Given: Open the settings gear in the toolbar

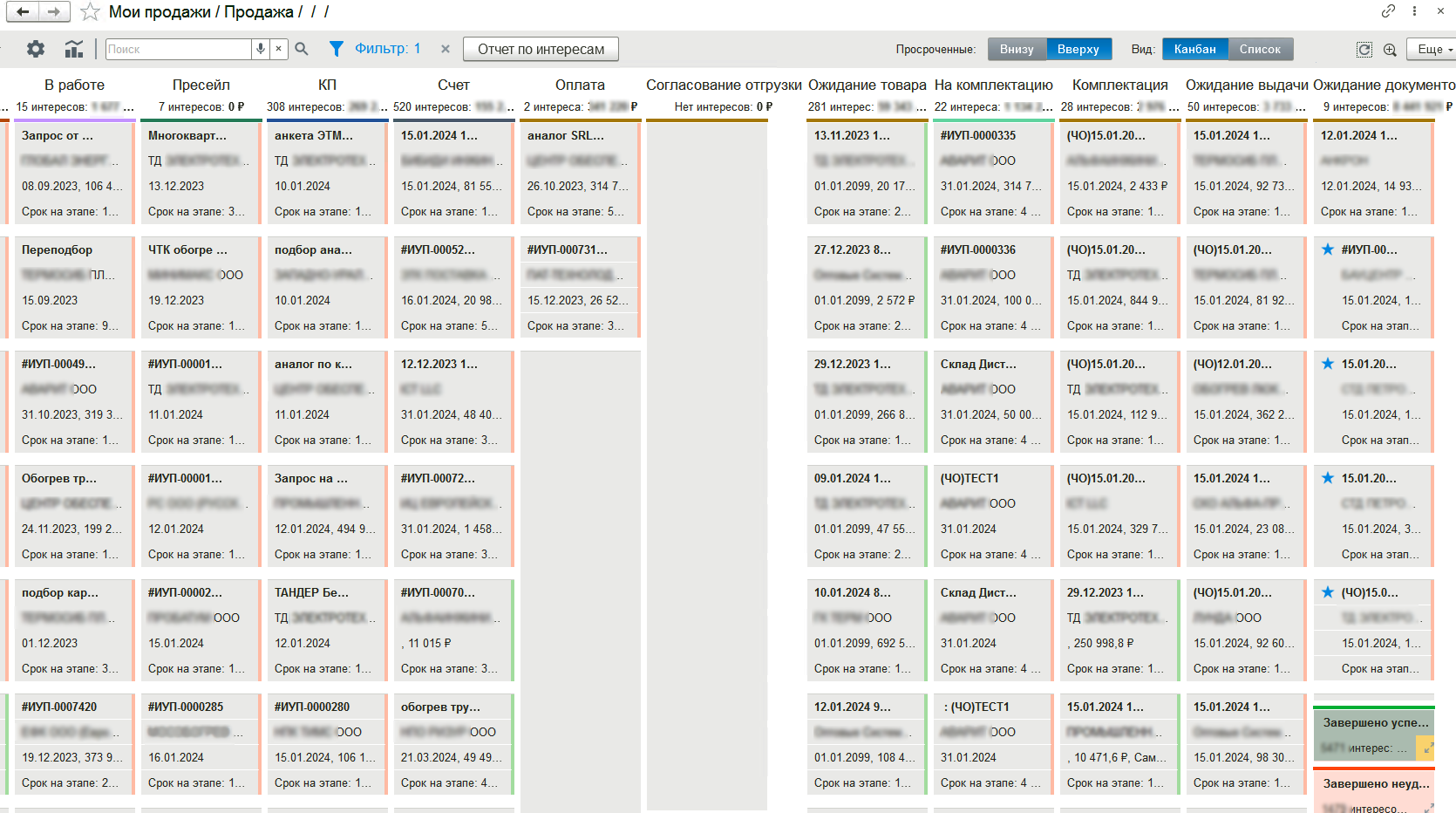Looking at the screenshot, I should 36,49.
